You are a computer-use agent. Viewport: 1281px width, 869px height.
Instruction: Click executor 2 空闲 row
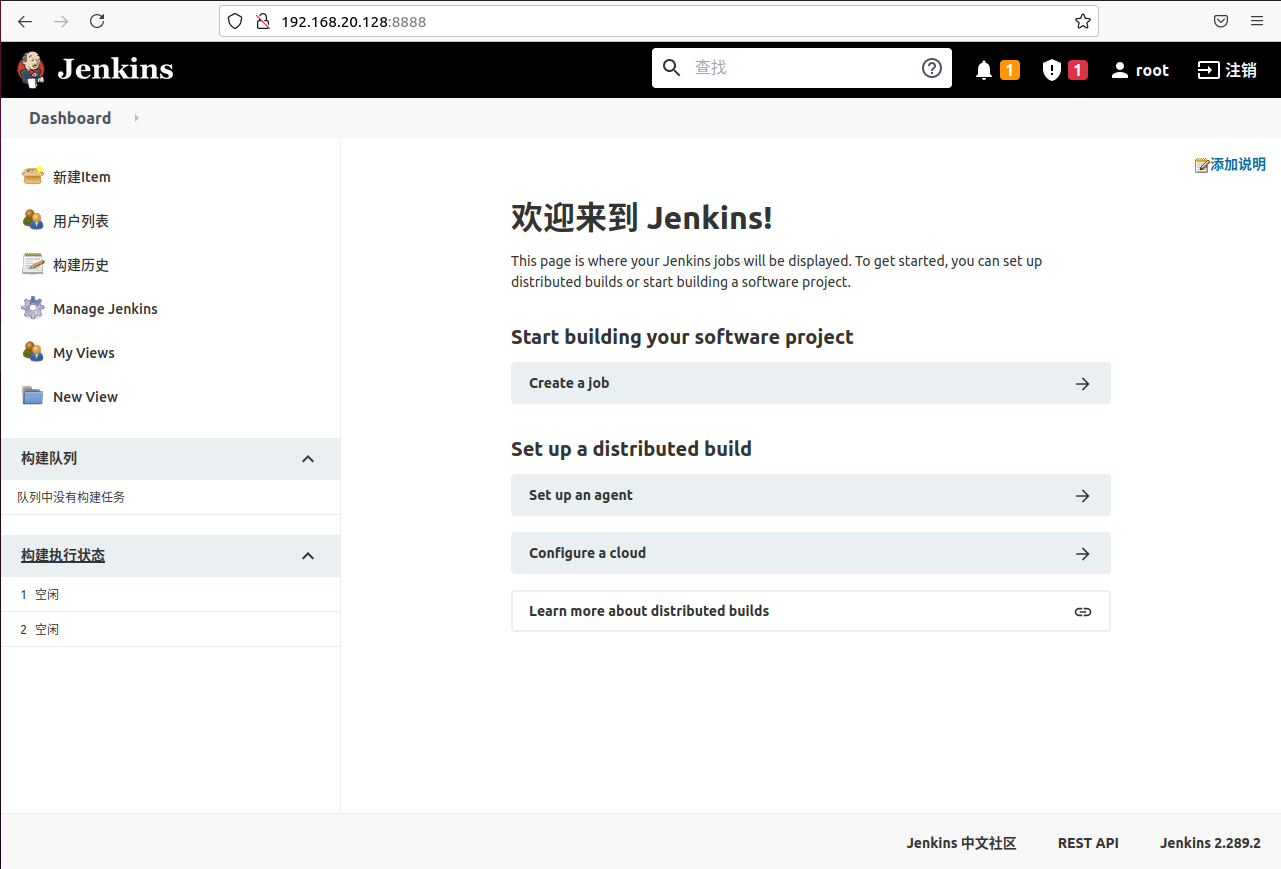(x=170, y=629)
